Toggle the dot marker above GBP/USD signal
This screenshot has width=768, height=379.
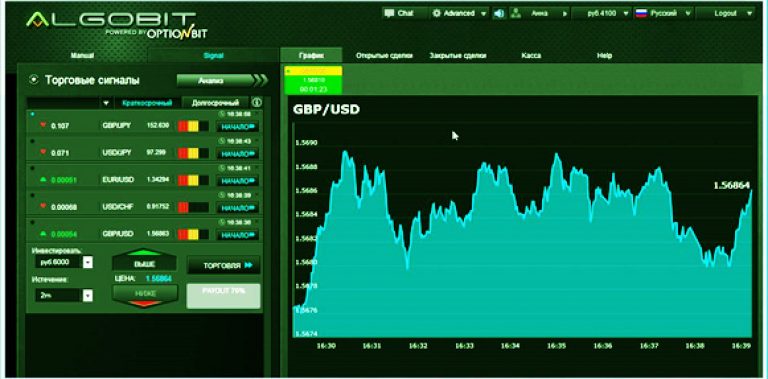[32, 222]
